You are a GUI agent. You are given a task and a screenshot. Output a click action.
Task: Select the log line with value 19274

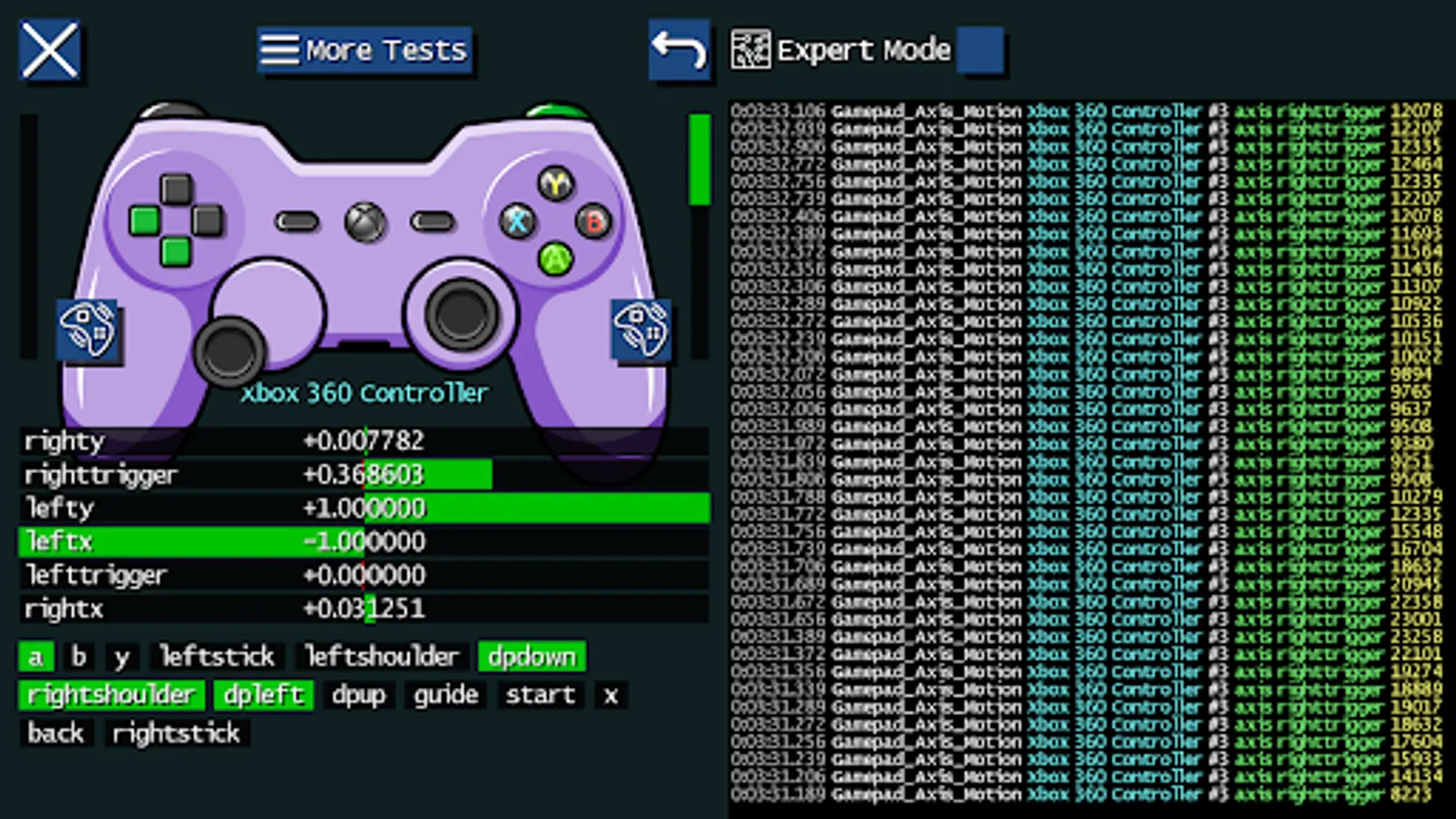click(x=1087, y=672)
